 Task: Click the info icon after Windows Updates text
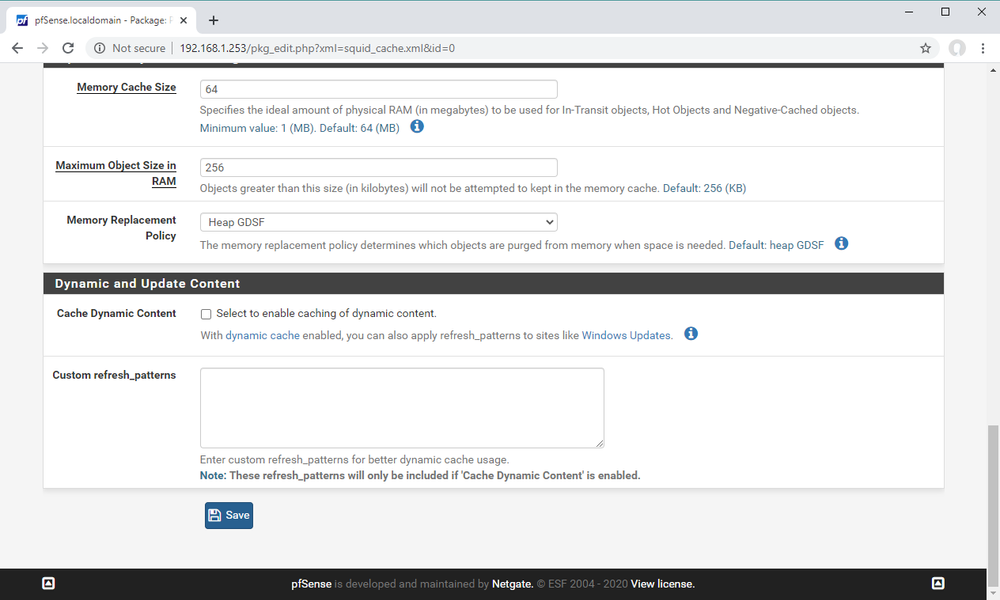pos(691,333)
